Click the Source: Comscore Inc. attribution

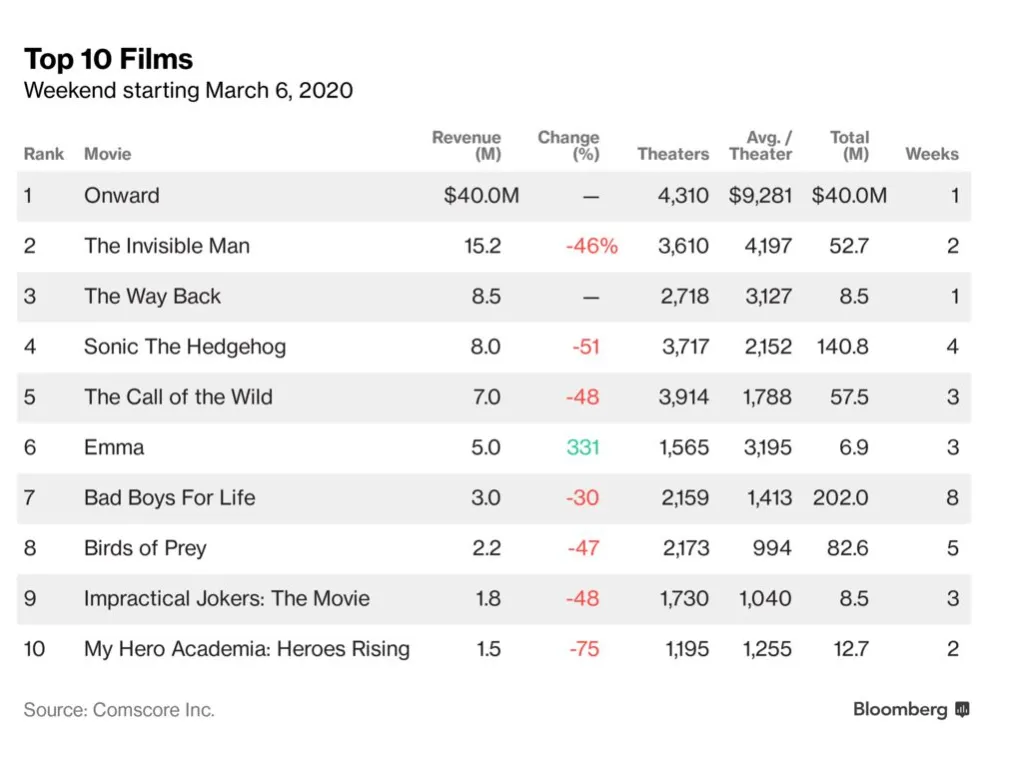pos(119,710)
